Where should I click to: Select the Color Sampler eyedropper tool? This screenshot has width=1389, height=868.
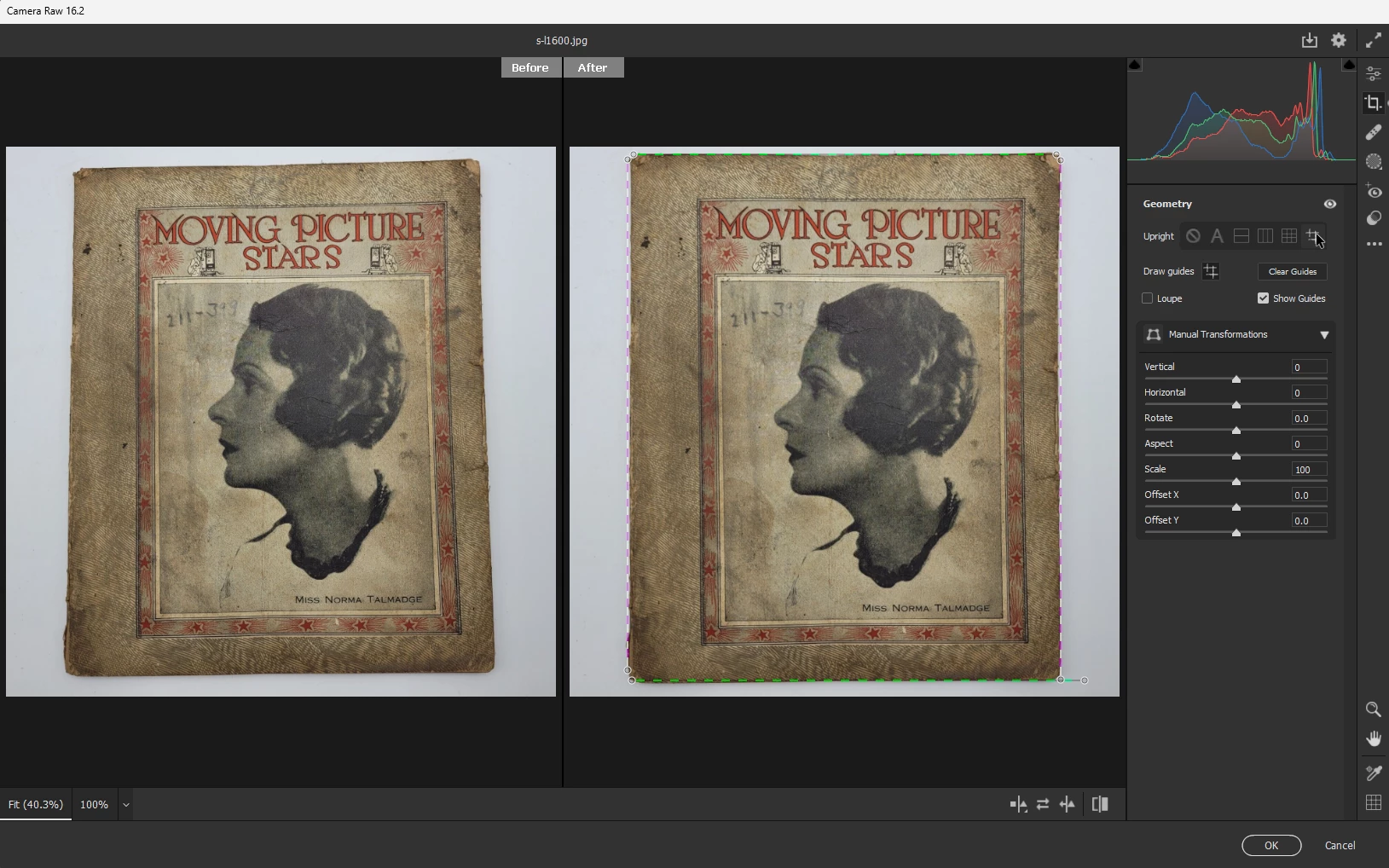tap(1373, 773)
